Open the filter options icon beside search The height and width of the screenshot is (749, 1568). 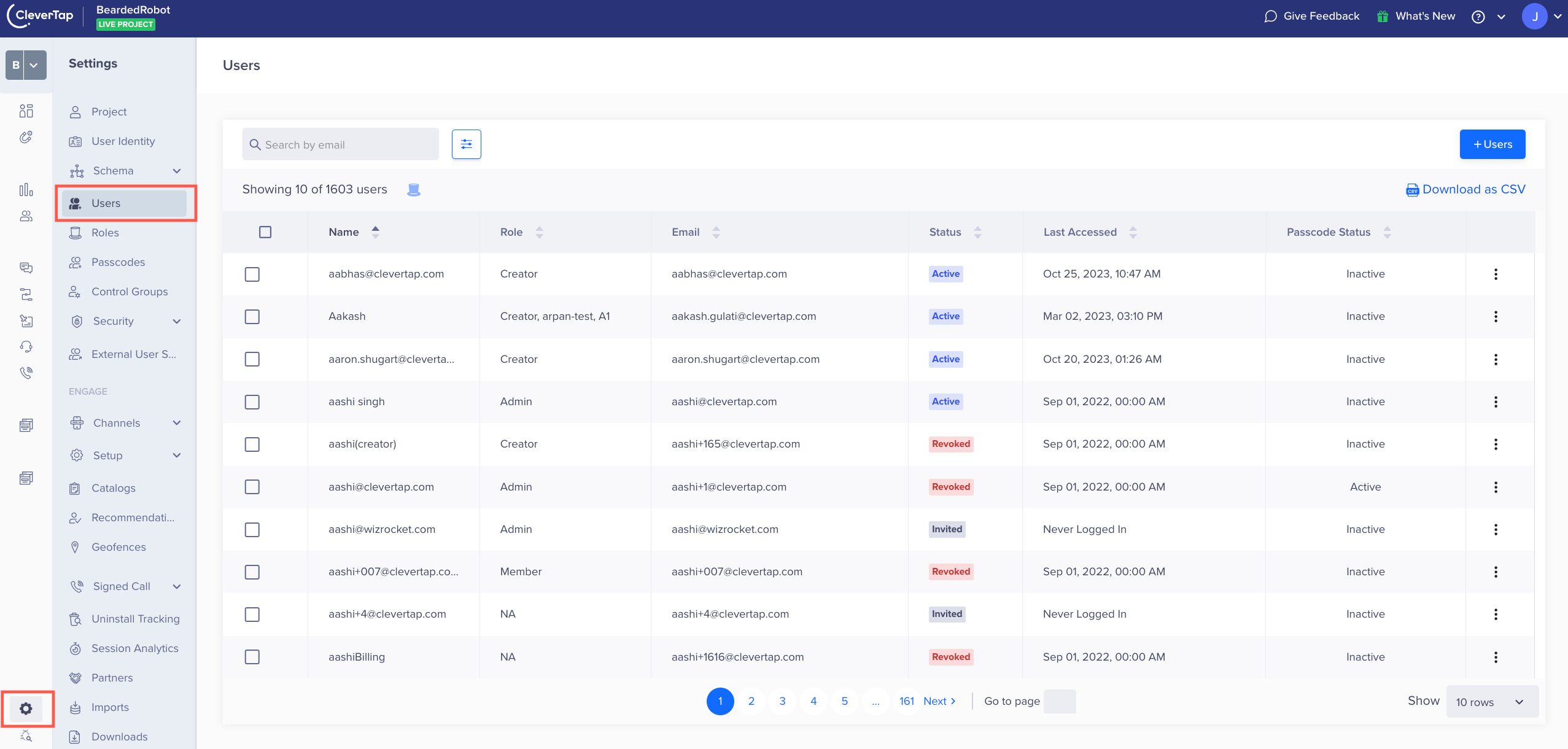click(x=467, y=144)
